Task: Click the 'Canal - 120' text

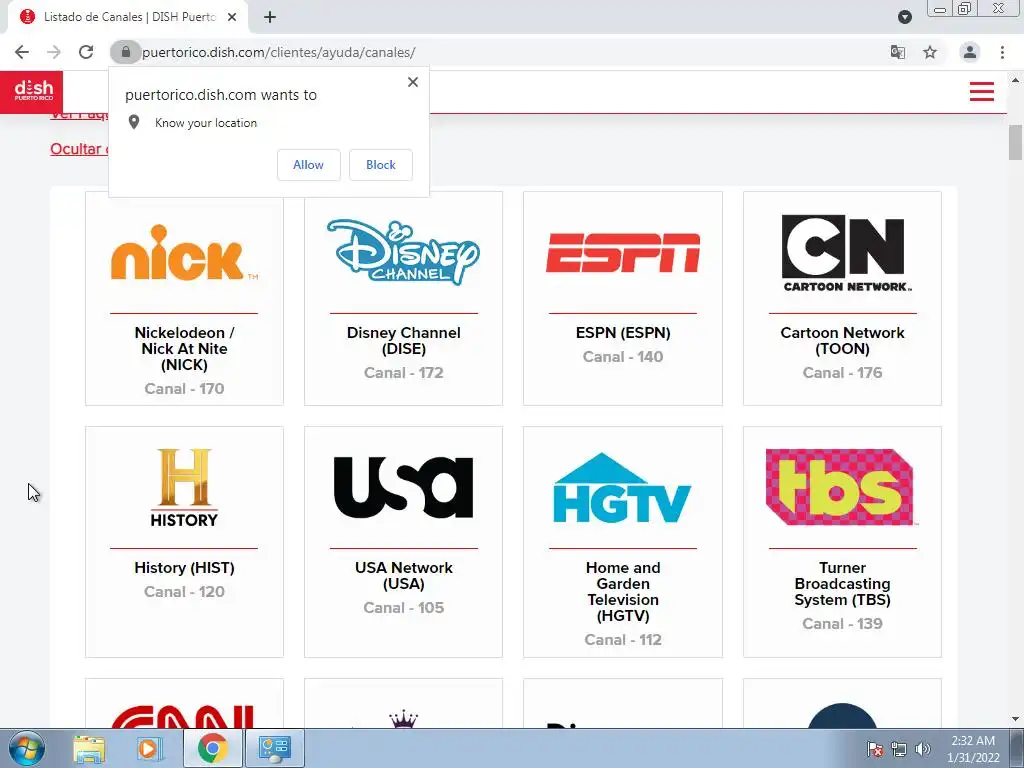Action: tap(184, 592)
